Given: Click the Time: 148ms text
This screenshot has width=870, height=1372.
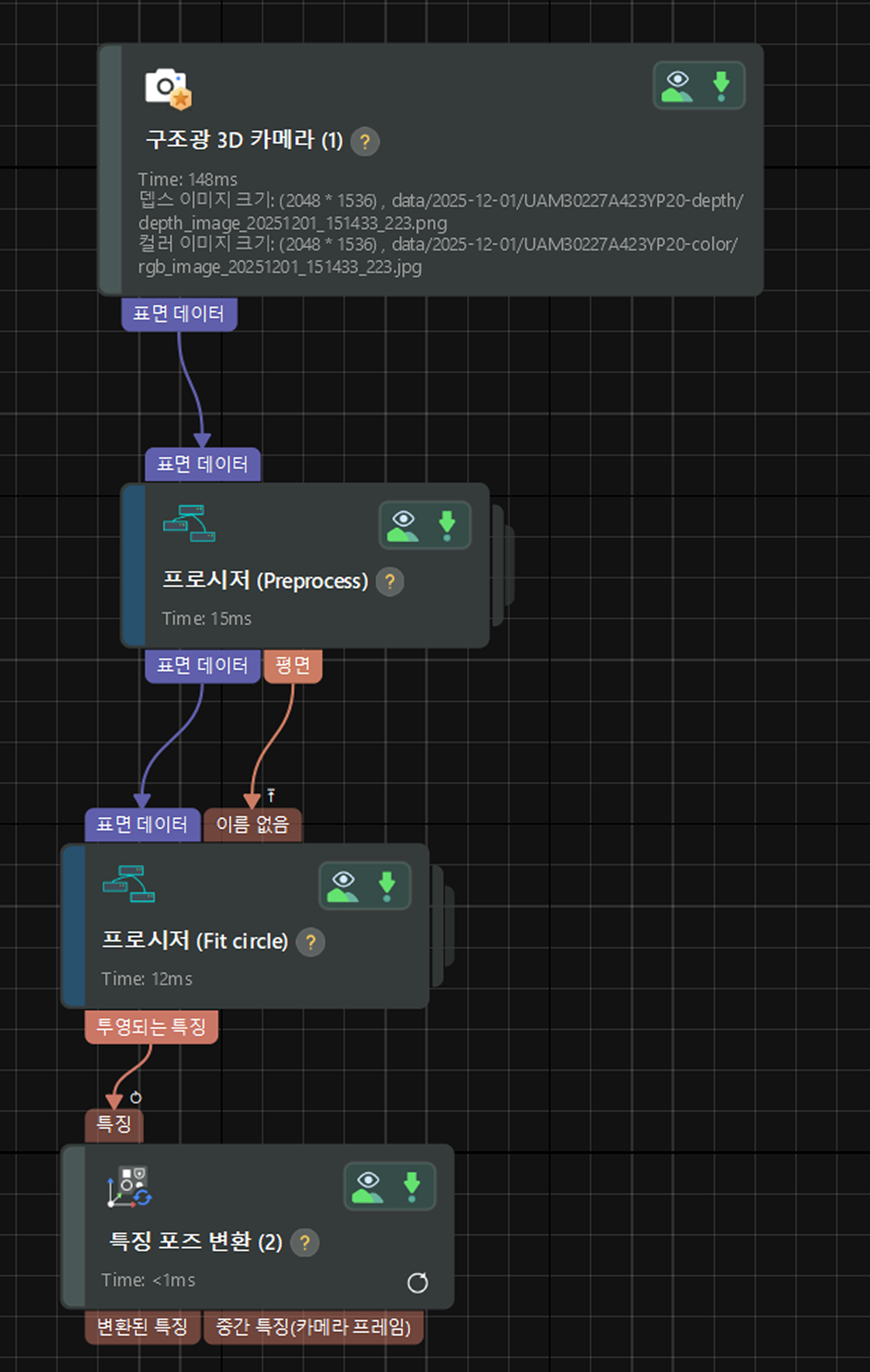Looking at the screenshot, I should click(188, 179).
